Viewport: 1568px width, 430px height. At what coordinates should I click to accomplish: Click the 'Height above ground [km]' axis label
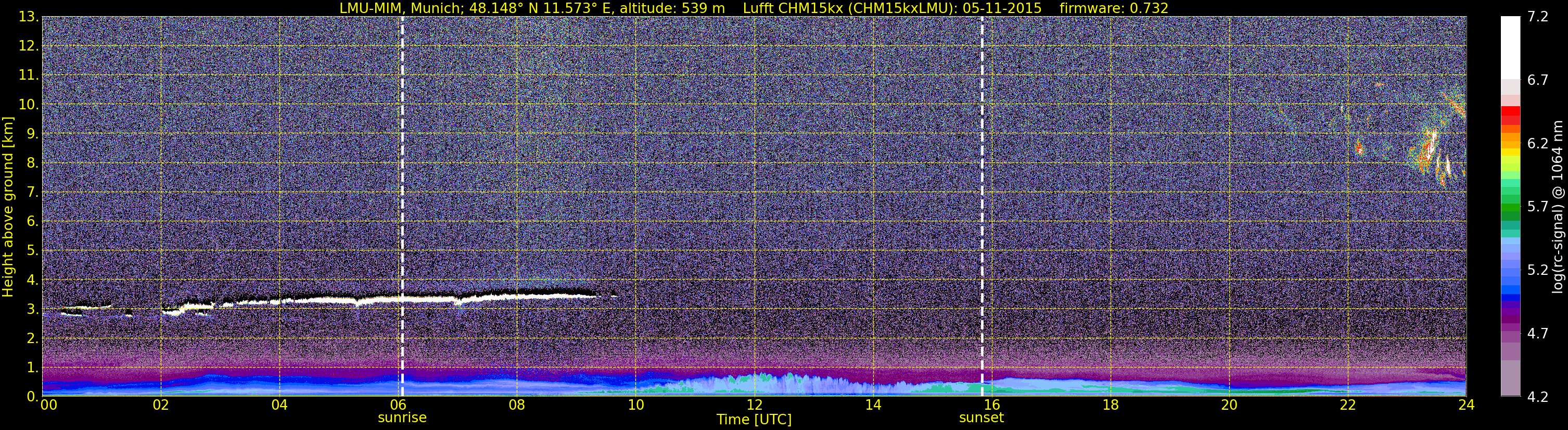[8, 207]
